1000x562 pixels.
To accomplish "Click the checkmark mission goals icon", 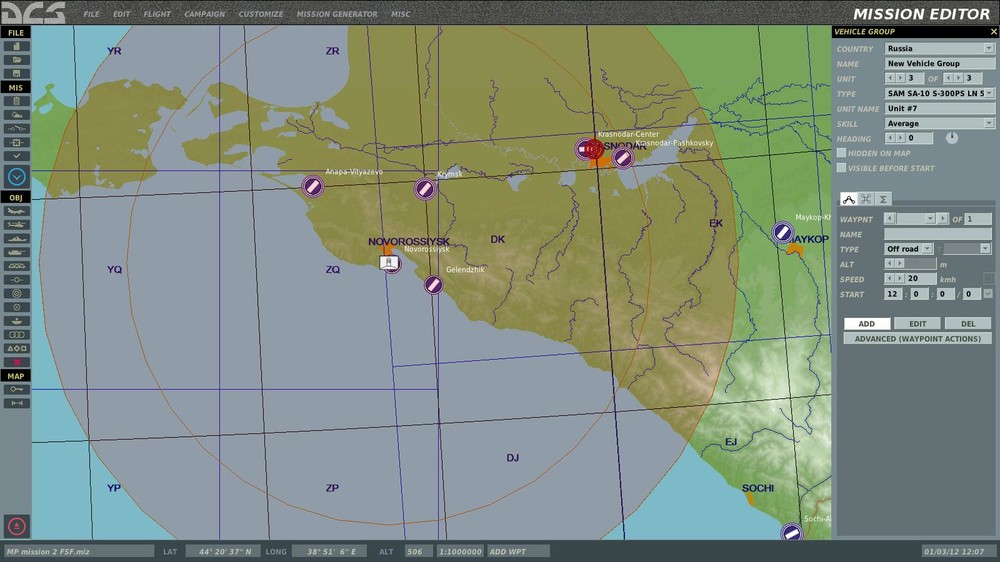I will (17, 156).
